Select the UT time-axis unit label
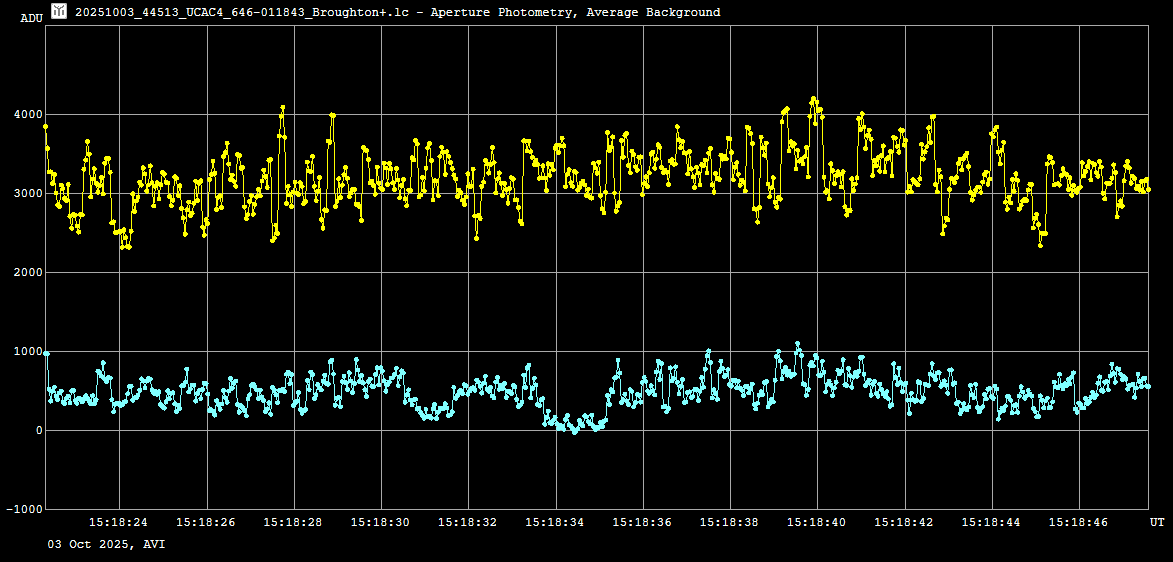This screenshot has height=562, width=1173. [x=1156, y=522]
